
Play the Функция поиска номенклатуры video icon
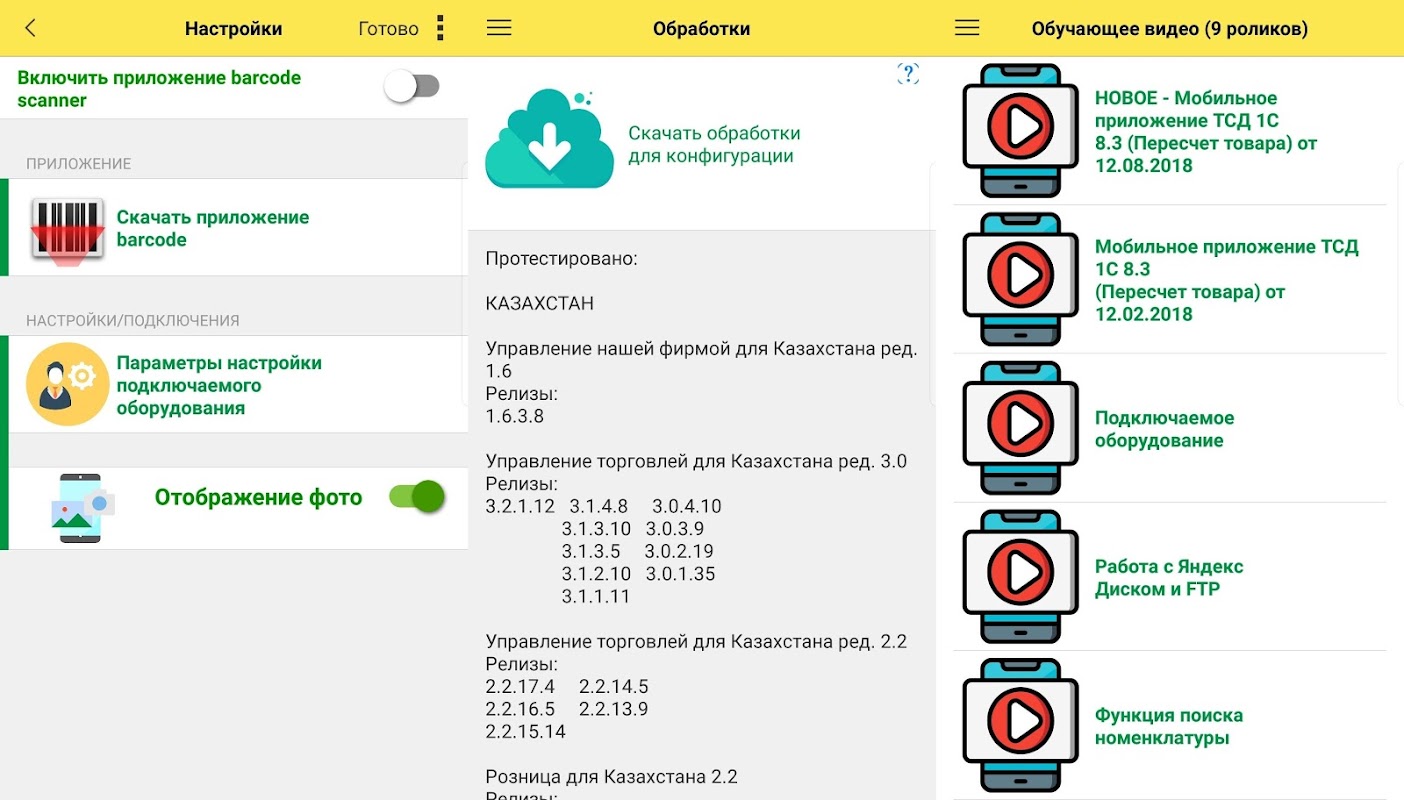point(1020,726)
